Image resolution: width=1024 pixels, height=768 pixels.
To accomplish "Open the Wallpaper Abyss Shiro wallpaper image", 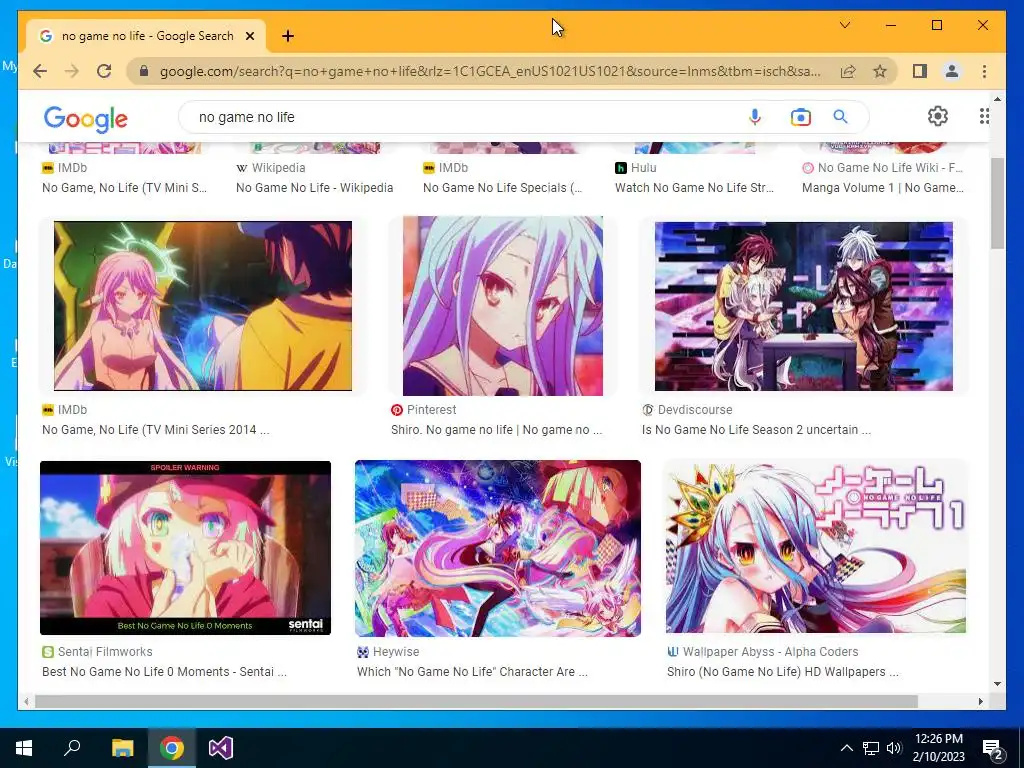I will pos(816,547).
